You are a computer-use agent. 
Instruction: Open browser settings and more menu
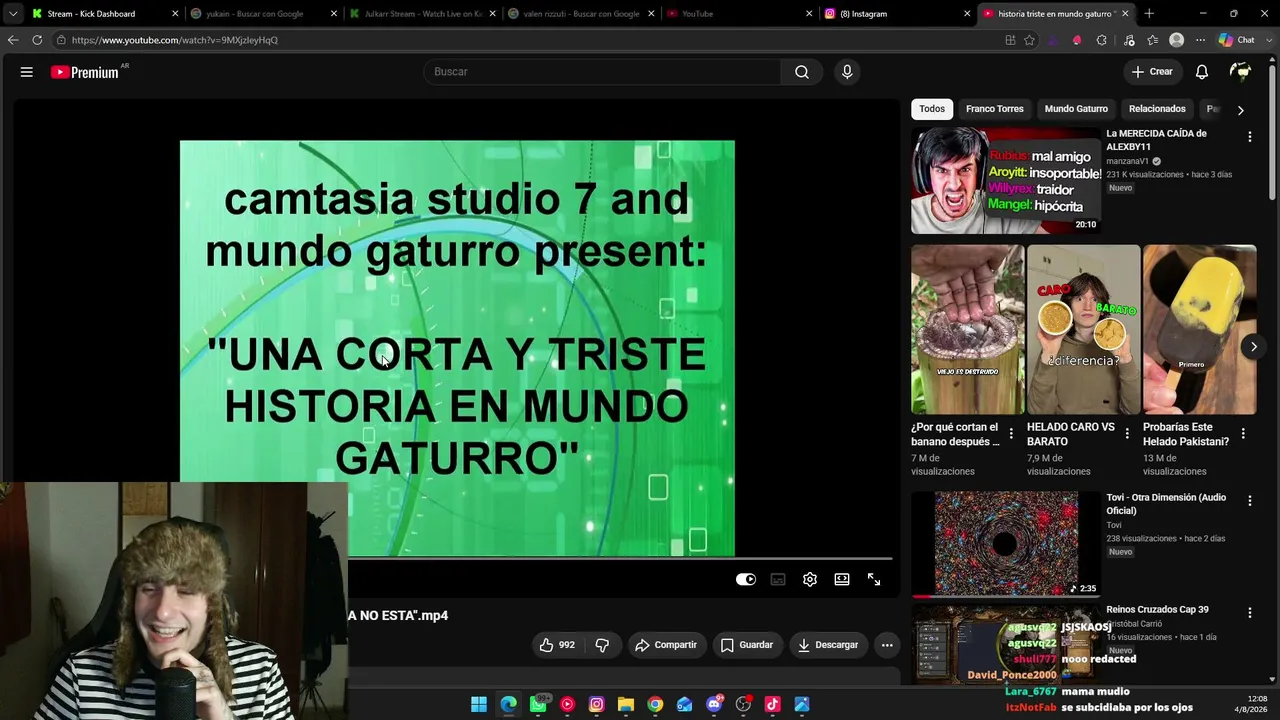tap(1200, 40)
